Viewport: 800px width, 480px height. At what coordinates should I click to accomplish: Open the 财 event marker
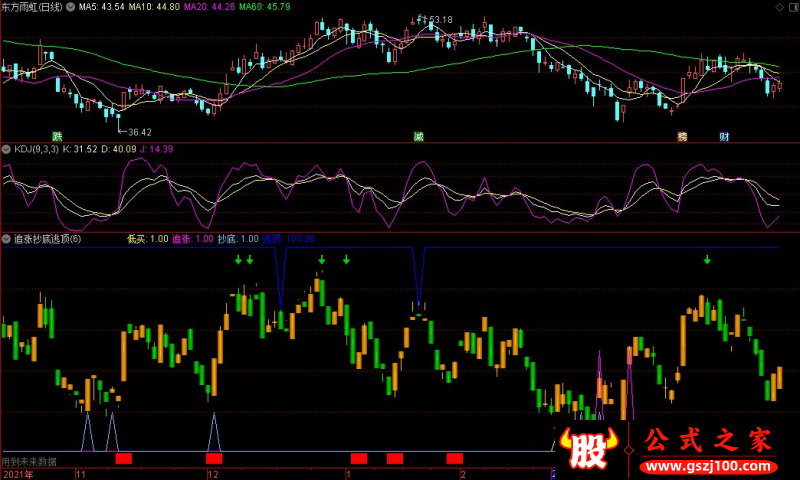(x=724, y=136)
